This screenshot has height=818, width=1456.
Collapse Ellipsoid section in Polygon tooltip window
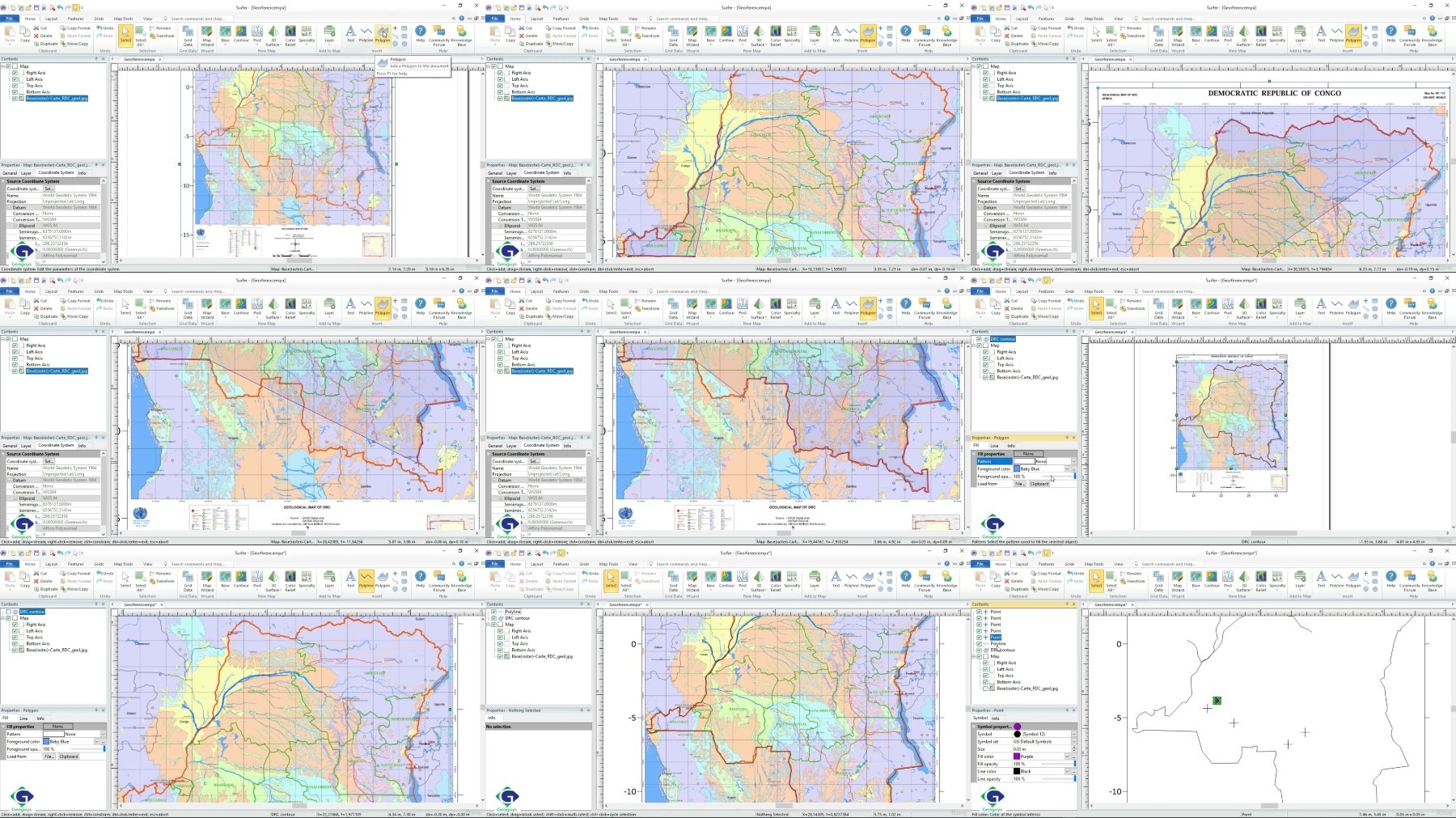click(x=14, y=226)
